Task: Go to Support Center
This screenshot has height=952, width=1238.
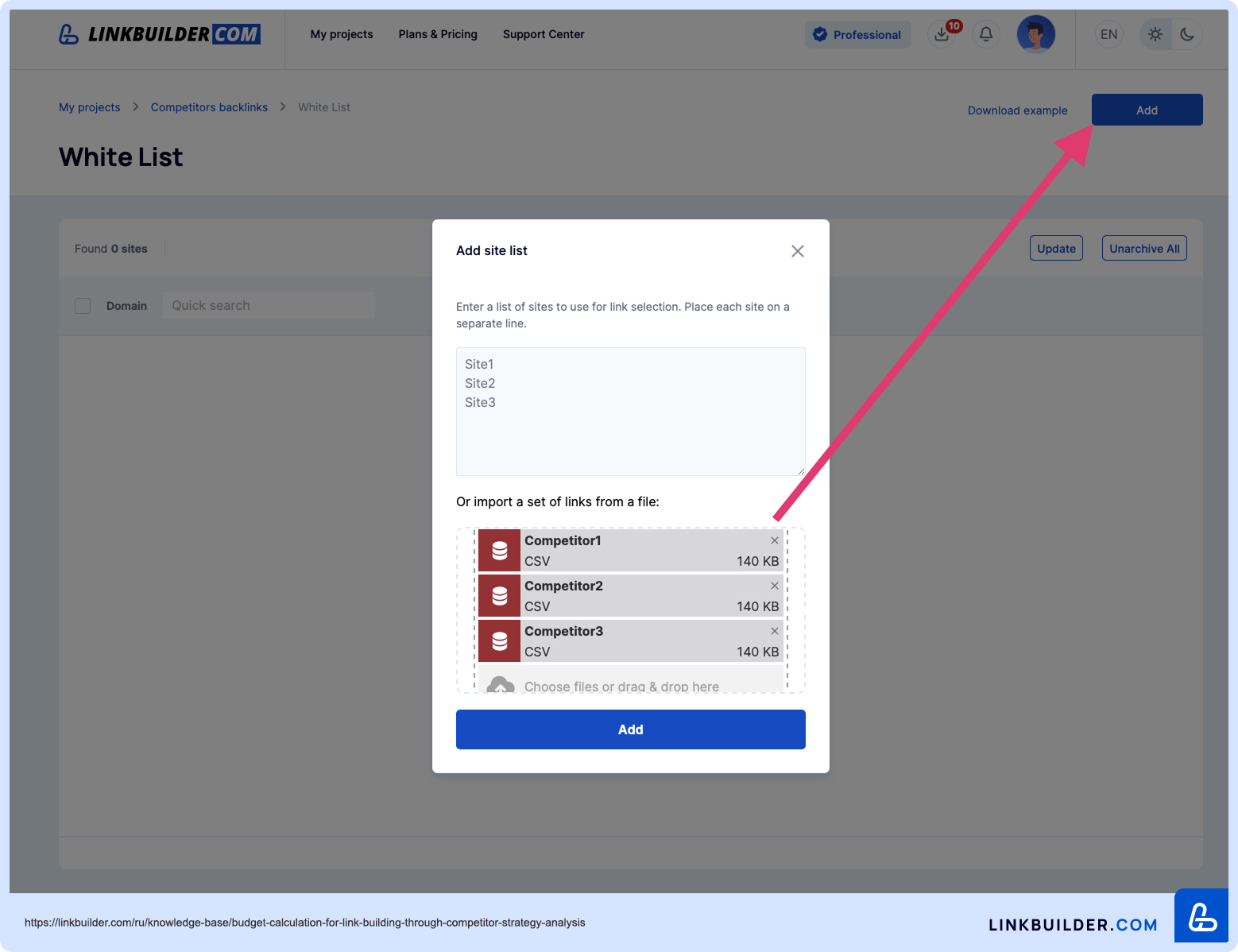Action: click(x=544, y=34)
